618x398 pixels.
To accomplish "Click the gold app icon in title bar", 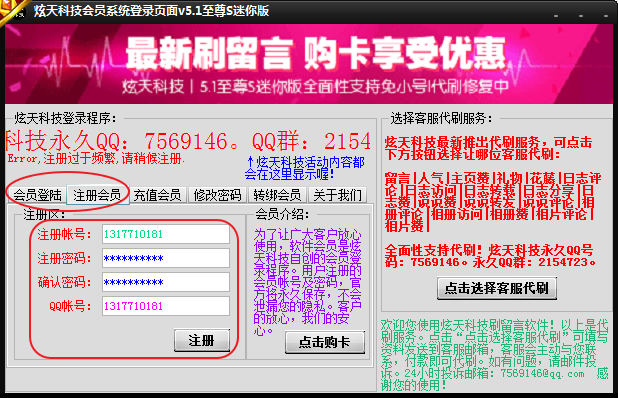I will tap(11, 10).
